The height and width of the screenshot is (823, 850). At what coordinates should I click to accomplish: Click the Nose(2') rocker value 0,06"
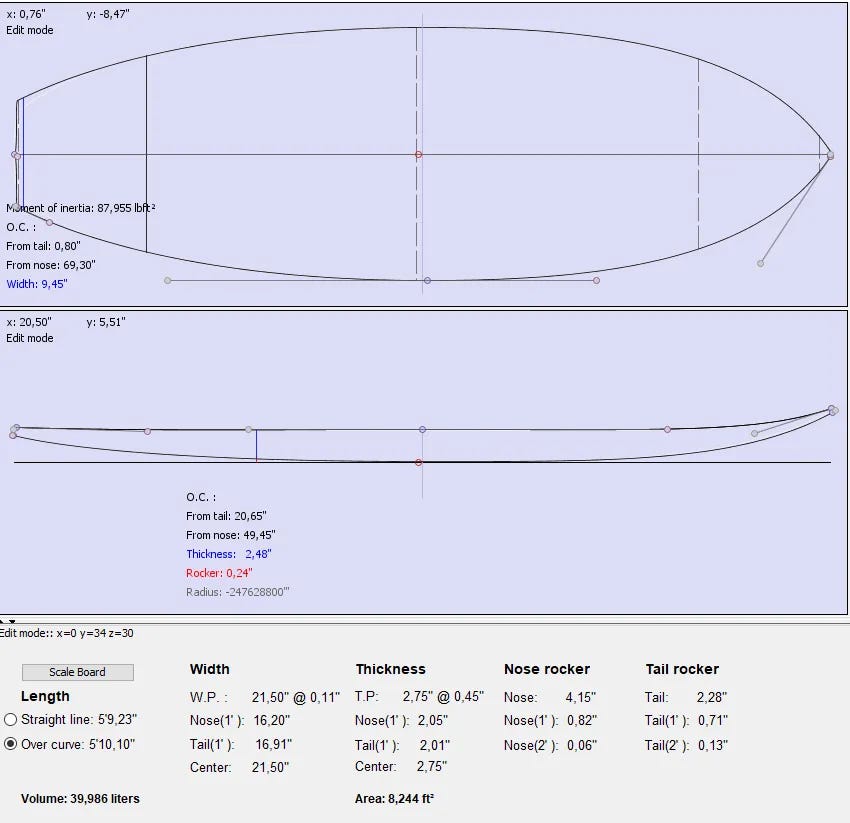click(582, 745)
